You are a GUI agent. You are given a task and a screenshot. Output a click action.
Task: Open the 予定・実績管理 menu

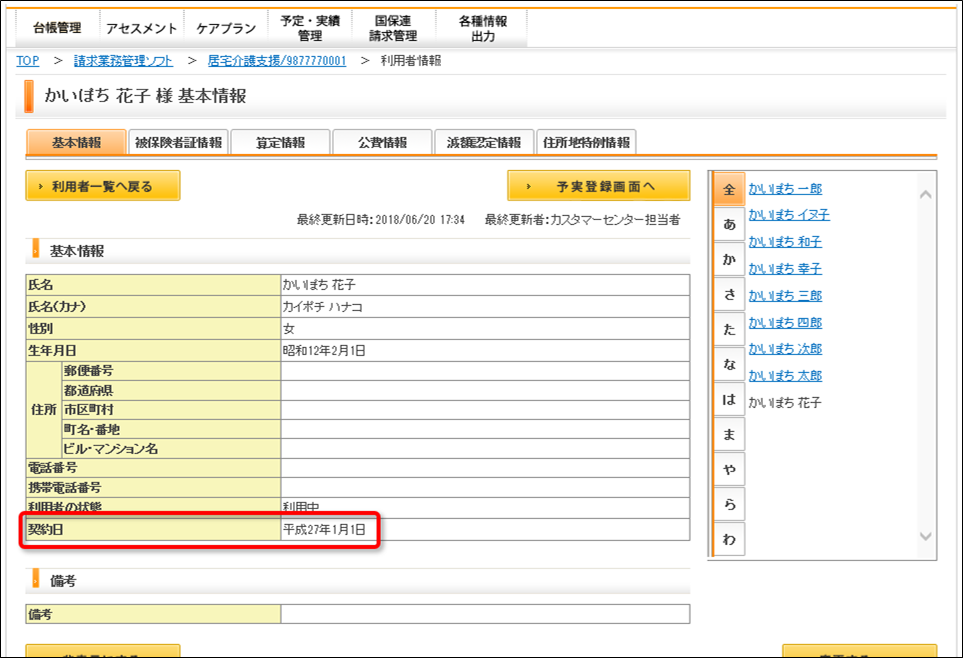click(310, 28)
